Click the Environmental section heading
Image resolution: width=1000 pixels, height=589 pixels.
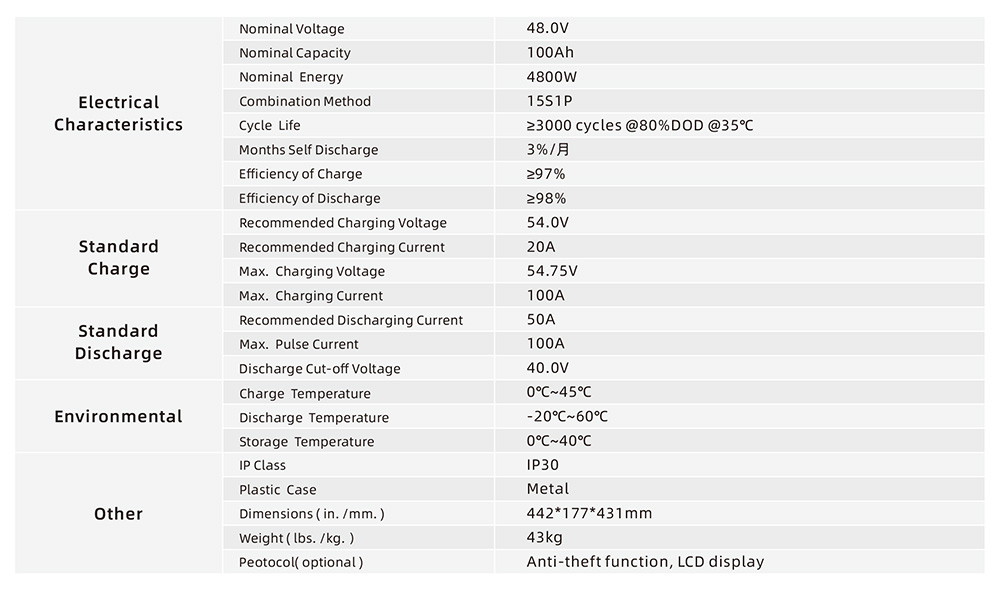tap(119, 416)
